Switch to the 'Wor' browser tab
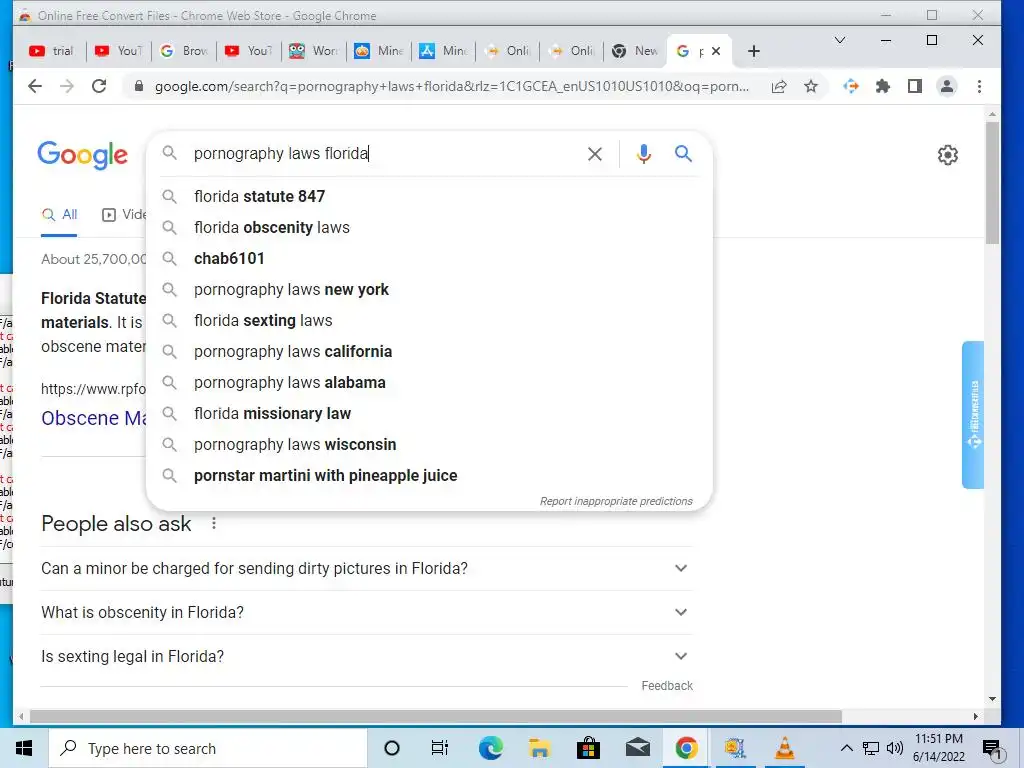This screenshot has width=1024, height=768. (314, 51)
